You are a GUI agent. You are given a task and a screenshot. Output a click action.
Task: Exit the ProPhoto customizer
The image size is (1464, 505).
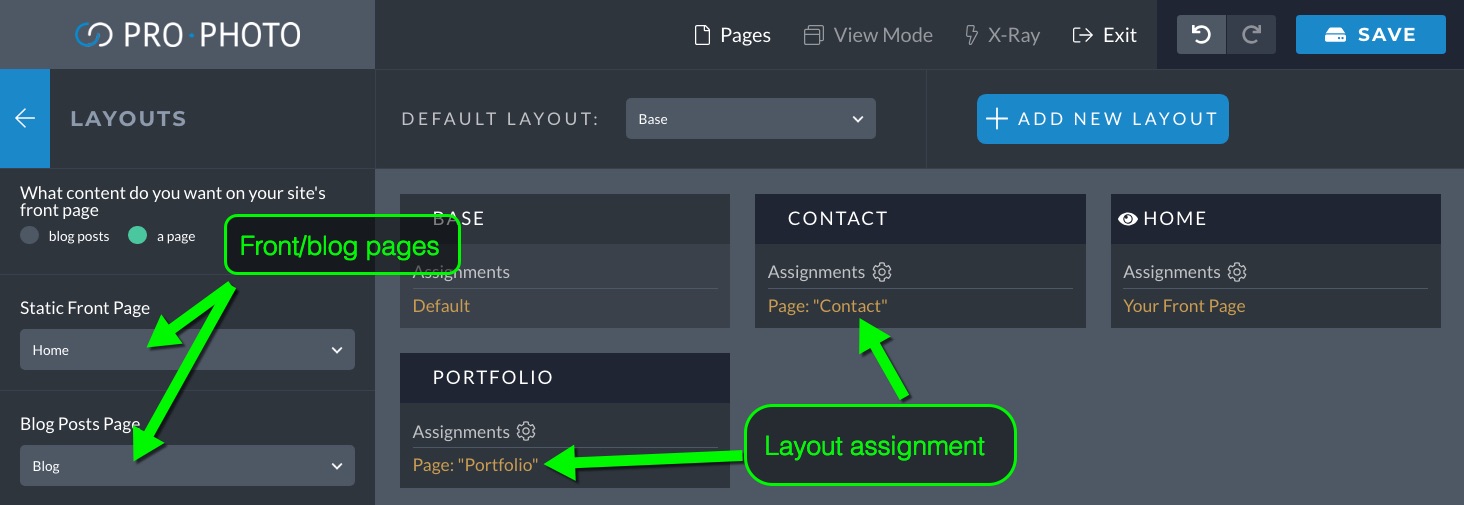click(x=1104, y=35)
